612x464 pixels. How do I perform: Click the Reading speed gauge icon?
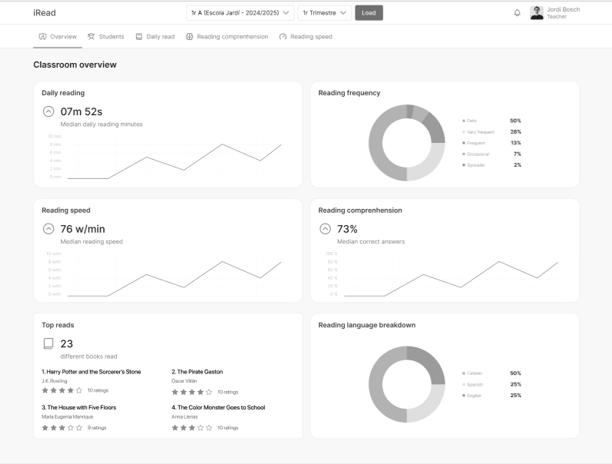click(x=283, y=36)
